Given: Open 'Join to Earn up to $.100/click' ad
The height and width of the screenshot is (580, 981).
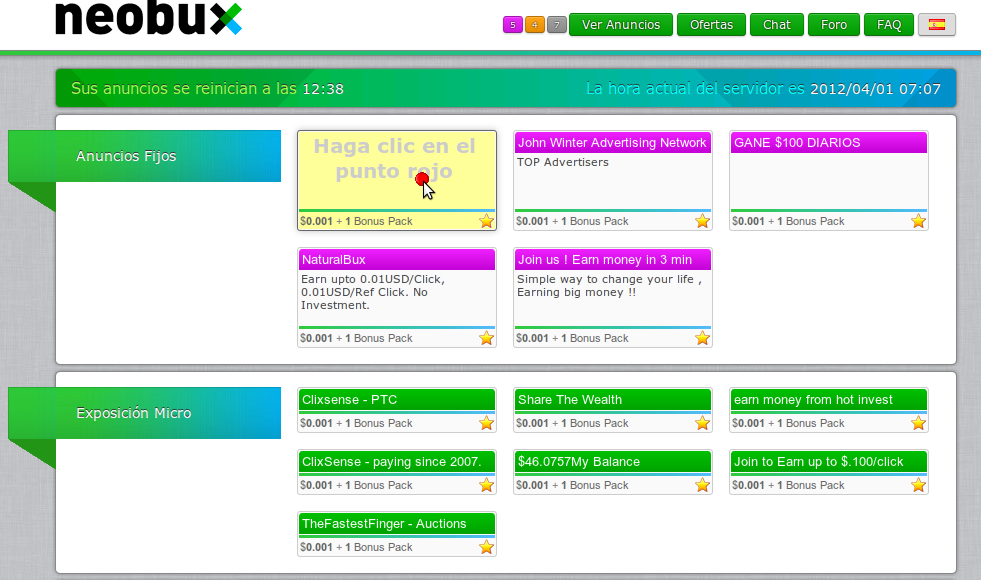Looking at the screenshot, I should click(x=828, y=462).
